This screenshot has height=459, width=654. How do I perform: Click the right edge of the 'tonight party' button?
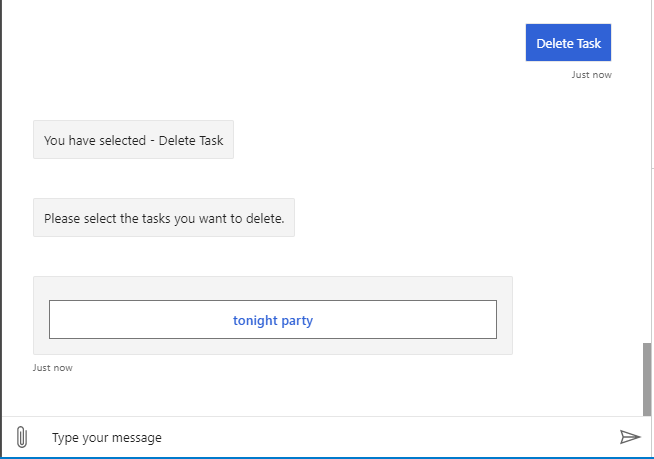point(488,320)
